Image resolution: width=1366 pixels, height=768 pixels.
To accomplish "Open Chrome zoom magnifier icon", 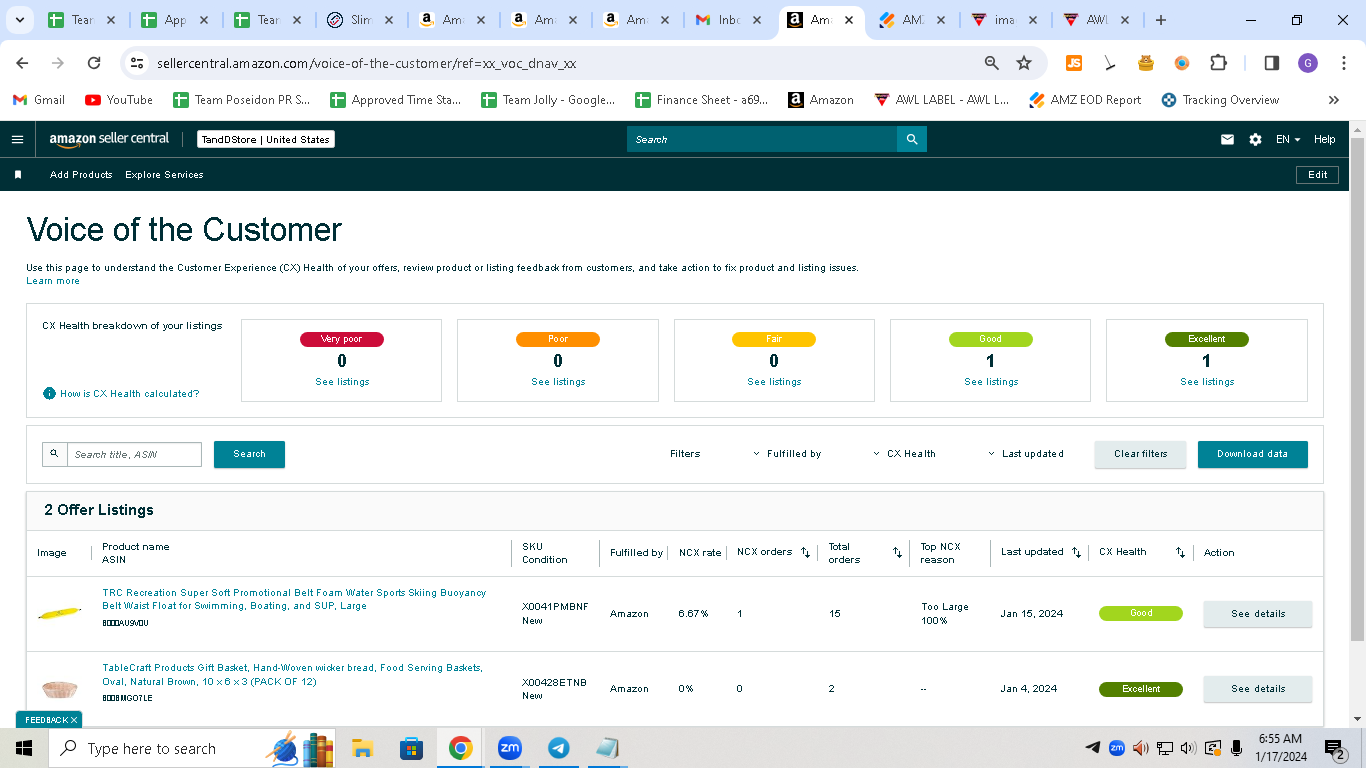I will pyautogui.click(x=992, y=63).
